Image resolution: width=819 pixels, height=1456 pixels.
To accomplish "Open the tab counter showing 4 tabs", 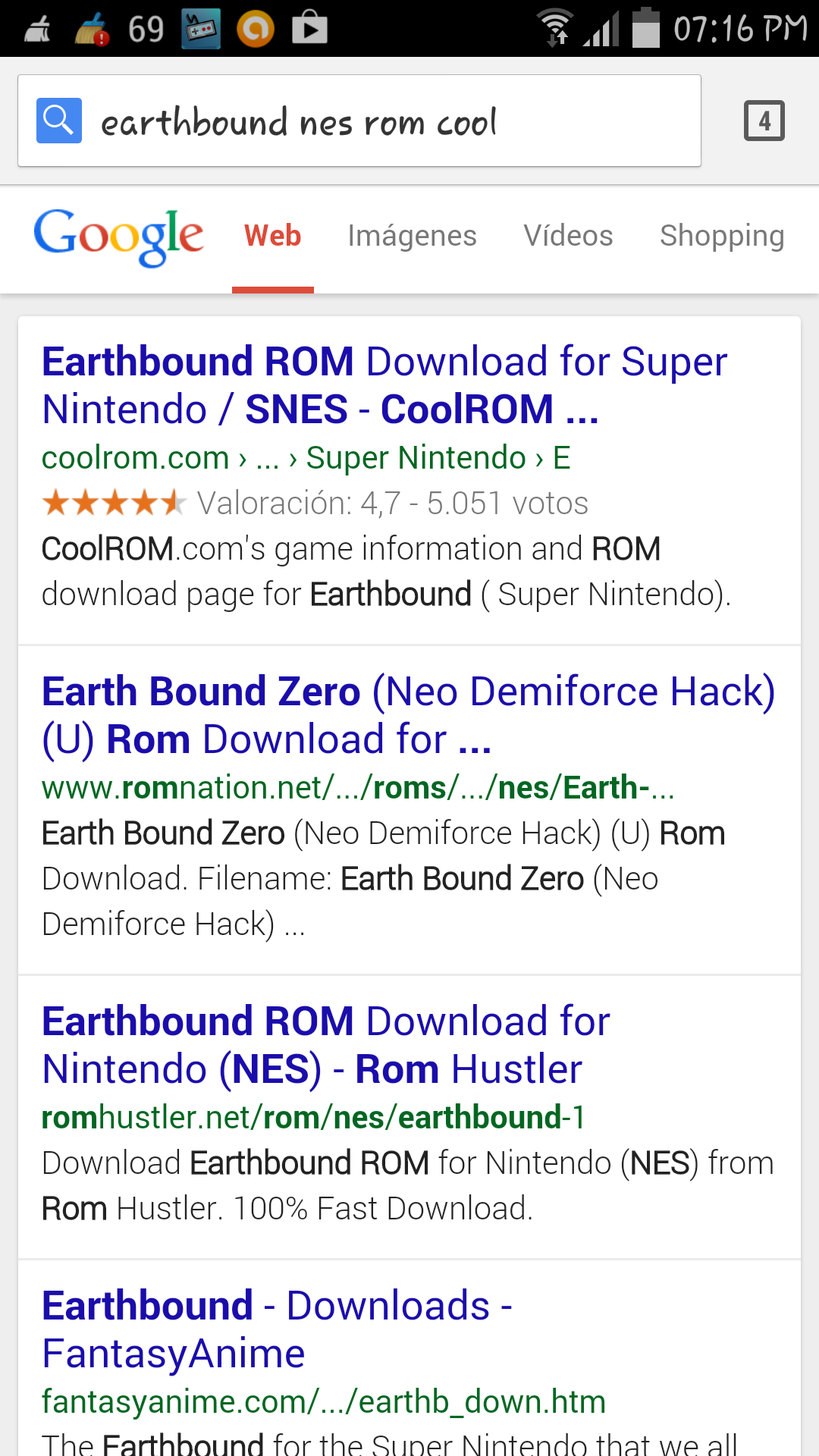I will tap(764, 120).
